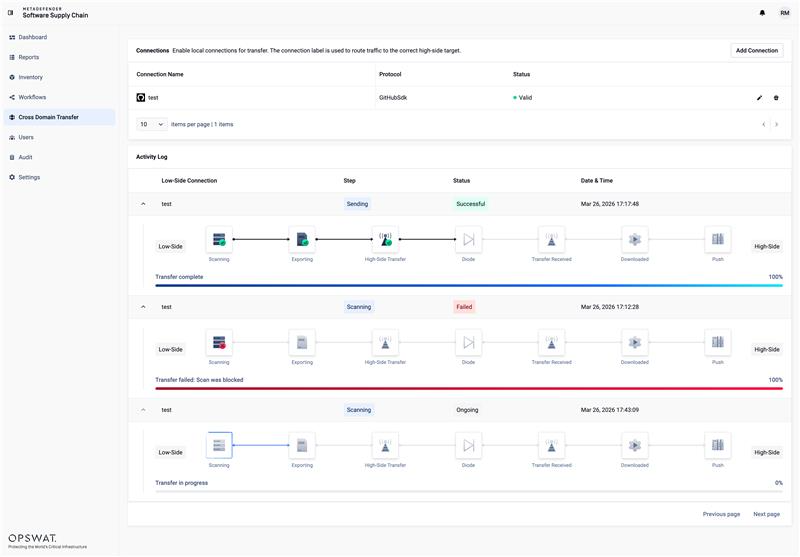The image size is (800, 557).
Task: Click the Next page link
Action: point(766,514)
